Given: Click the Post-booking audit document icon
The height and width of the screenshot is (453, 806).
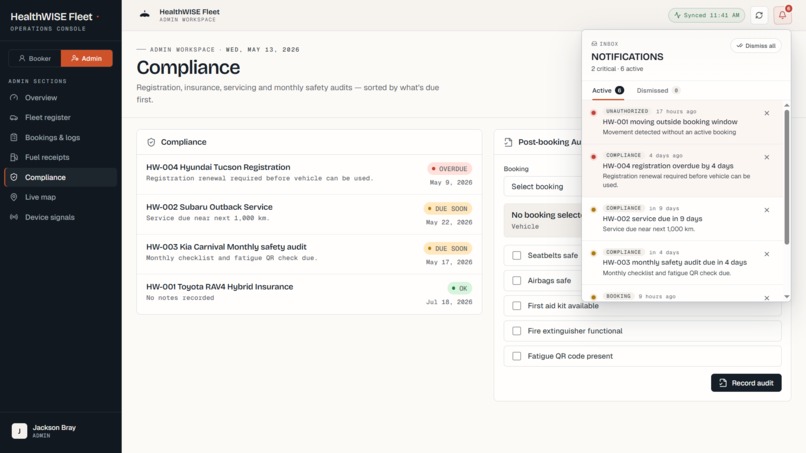Looking at the screenshot, I should pyautogui.click(x=508, y=142).
